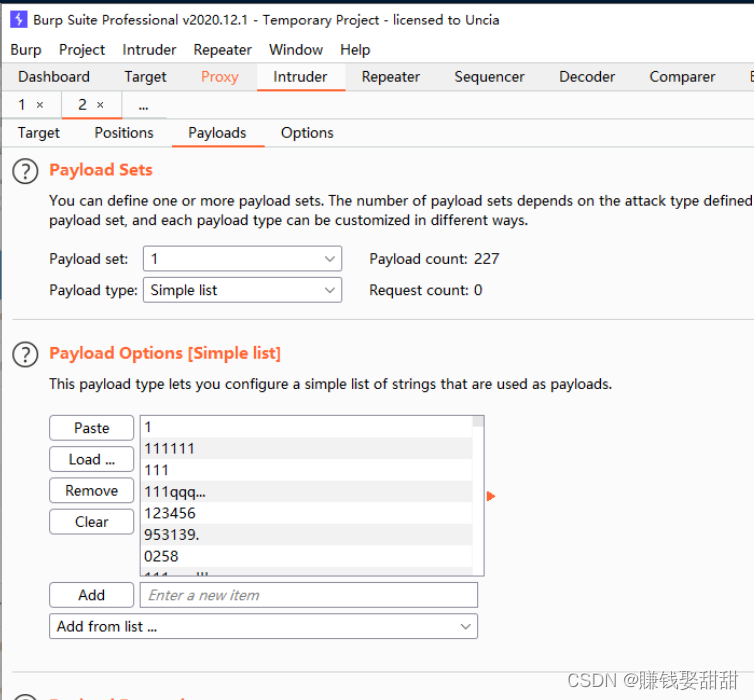The image size is (754, 700).
Task: Select the Intruder tool tab
Action: (x=300, y=76)
